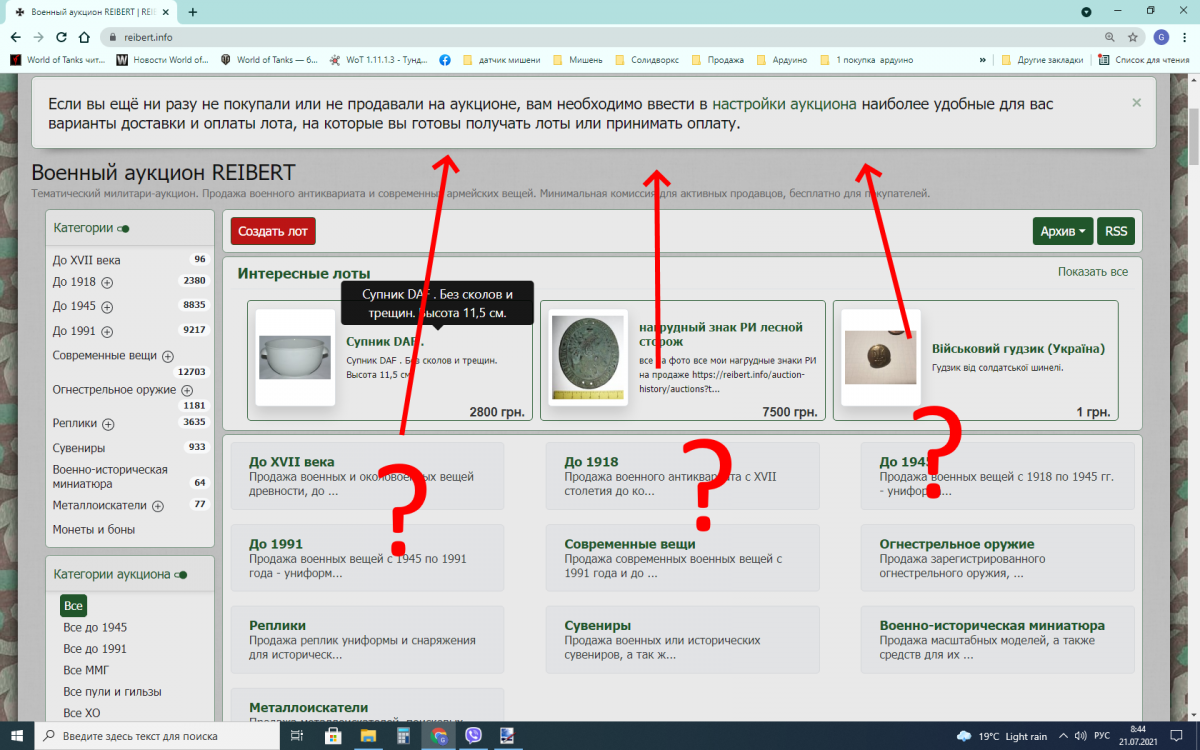
Task: Expand the Металлоискатели category
Action: (x=158, y=506)
